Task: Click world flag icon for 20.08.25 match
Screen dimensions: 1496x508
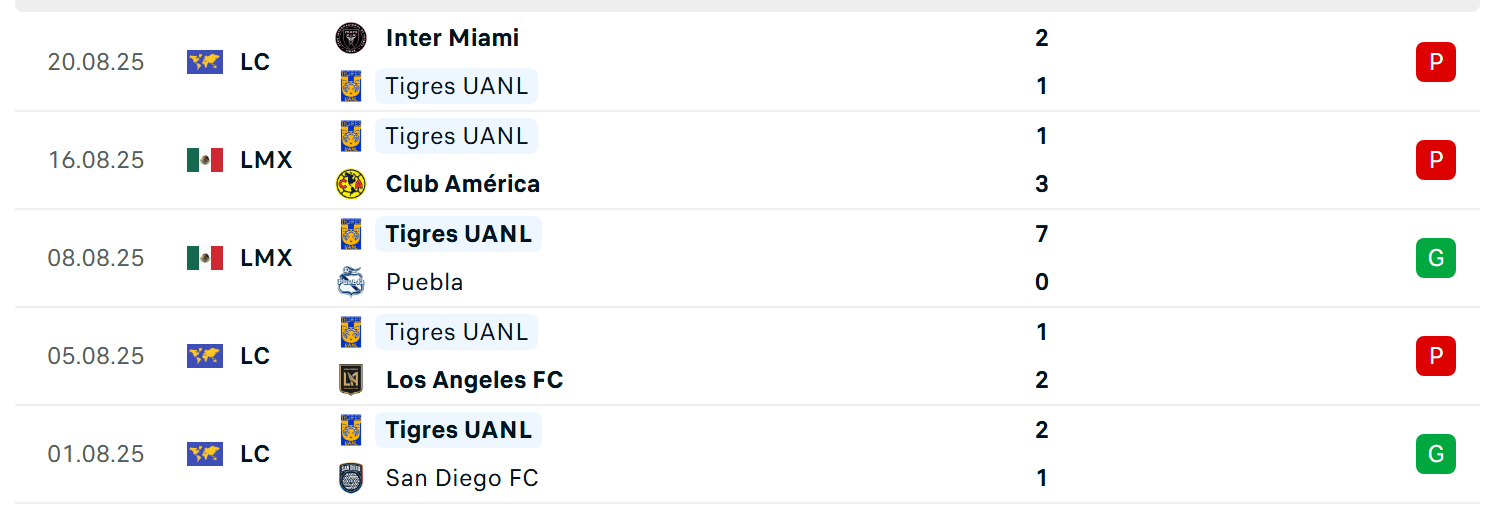Action: 205,62
